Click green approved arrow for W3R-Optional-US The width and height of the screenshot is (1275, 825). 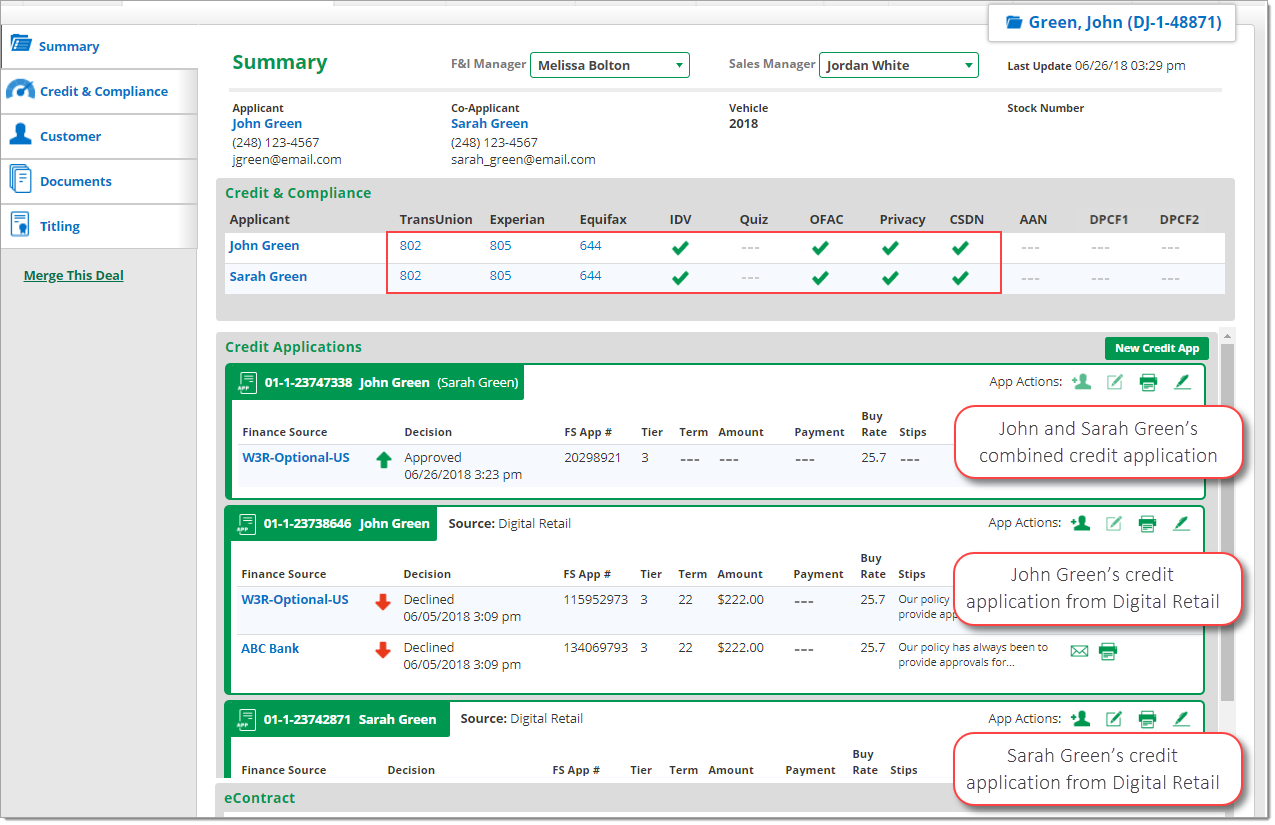coord(383,460)
